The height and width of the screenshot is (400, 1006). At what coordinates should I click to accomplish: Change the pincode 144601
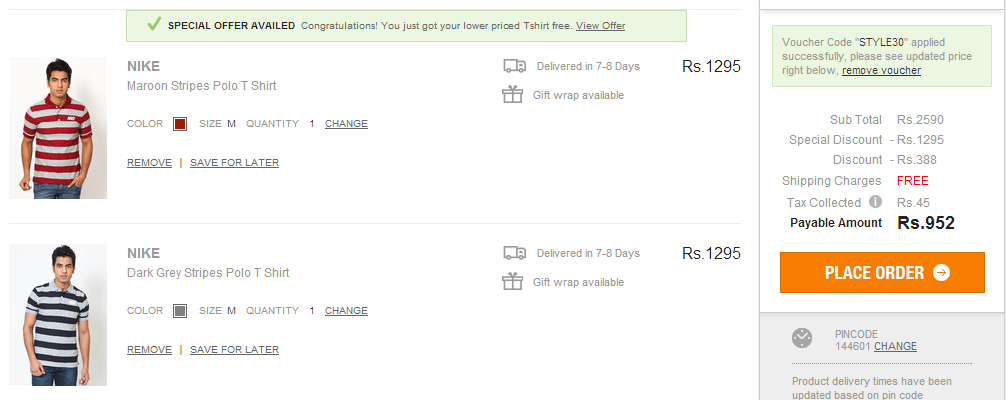click(895, 346)
